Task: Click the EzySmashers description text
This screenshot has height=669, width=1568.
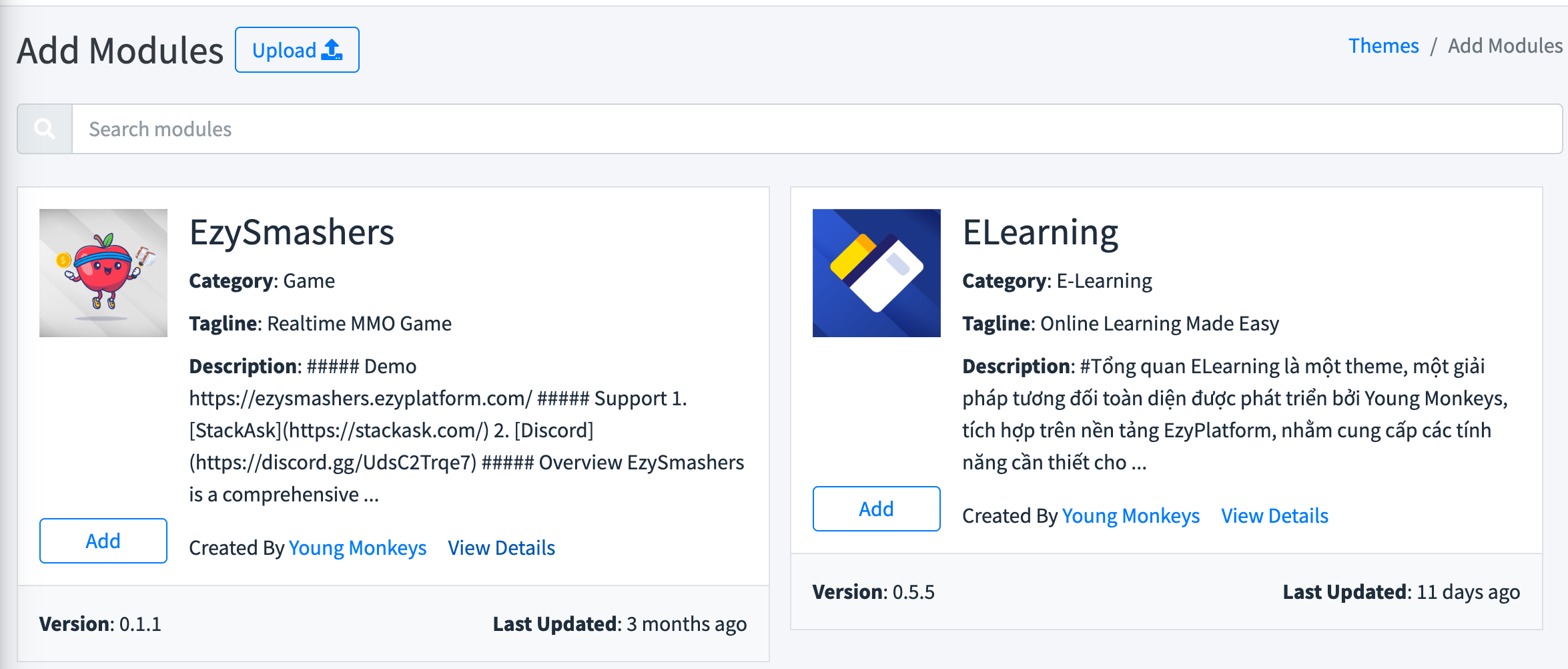Action: point(466,431)
